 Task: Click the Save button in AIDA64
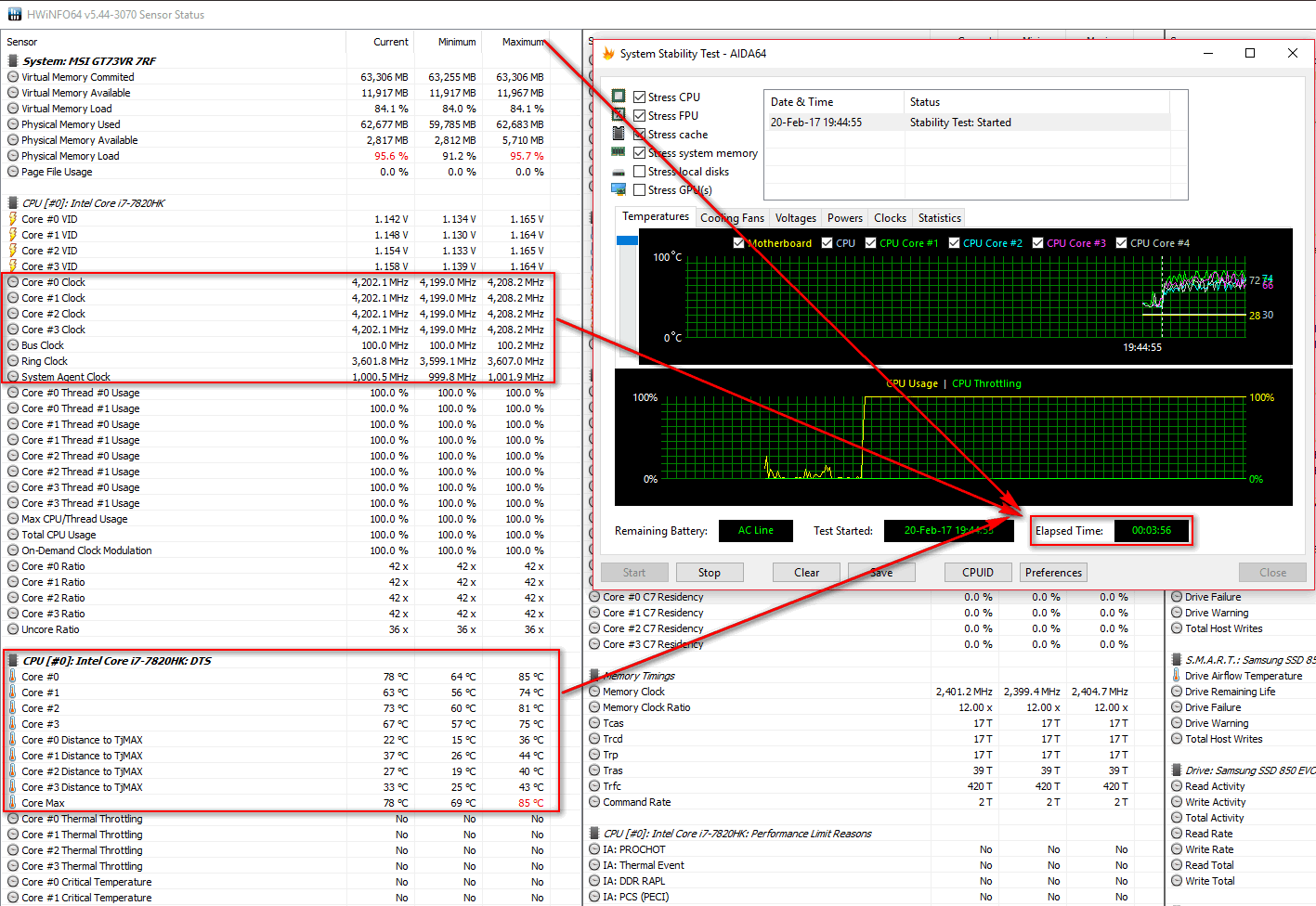881,573
